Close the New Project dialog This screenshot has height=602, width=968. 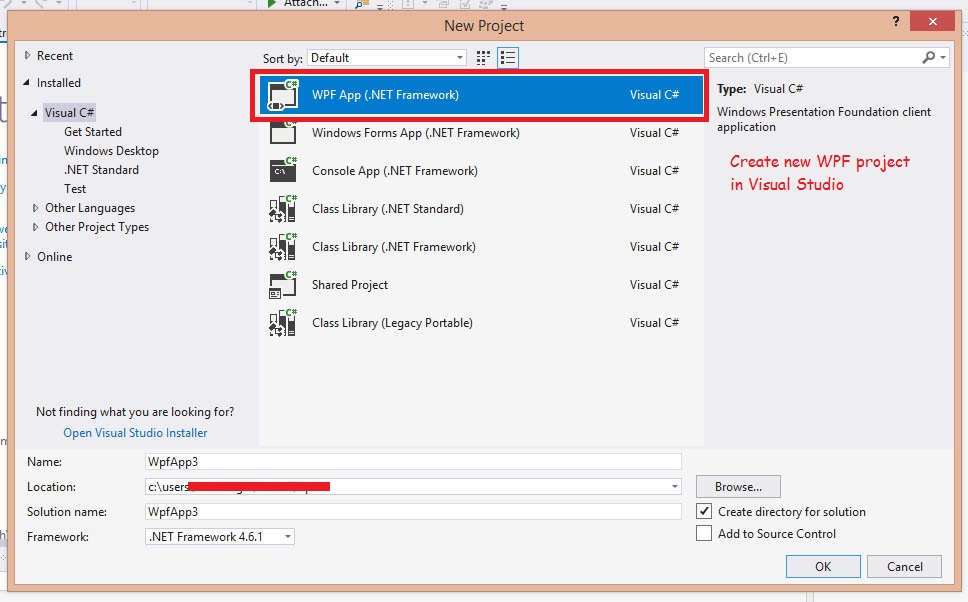(x=932, y=22)
